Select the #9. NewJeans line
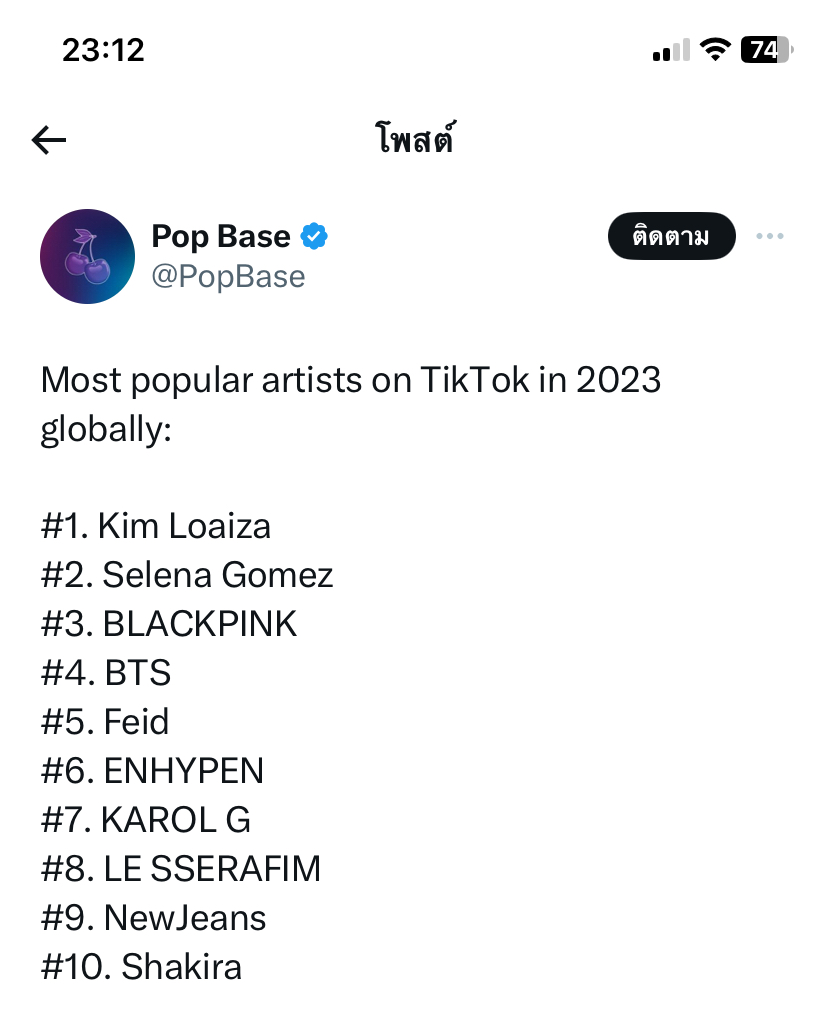The width and height of the screenshot is (828, 1026). 153,918
